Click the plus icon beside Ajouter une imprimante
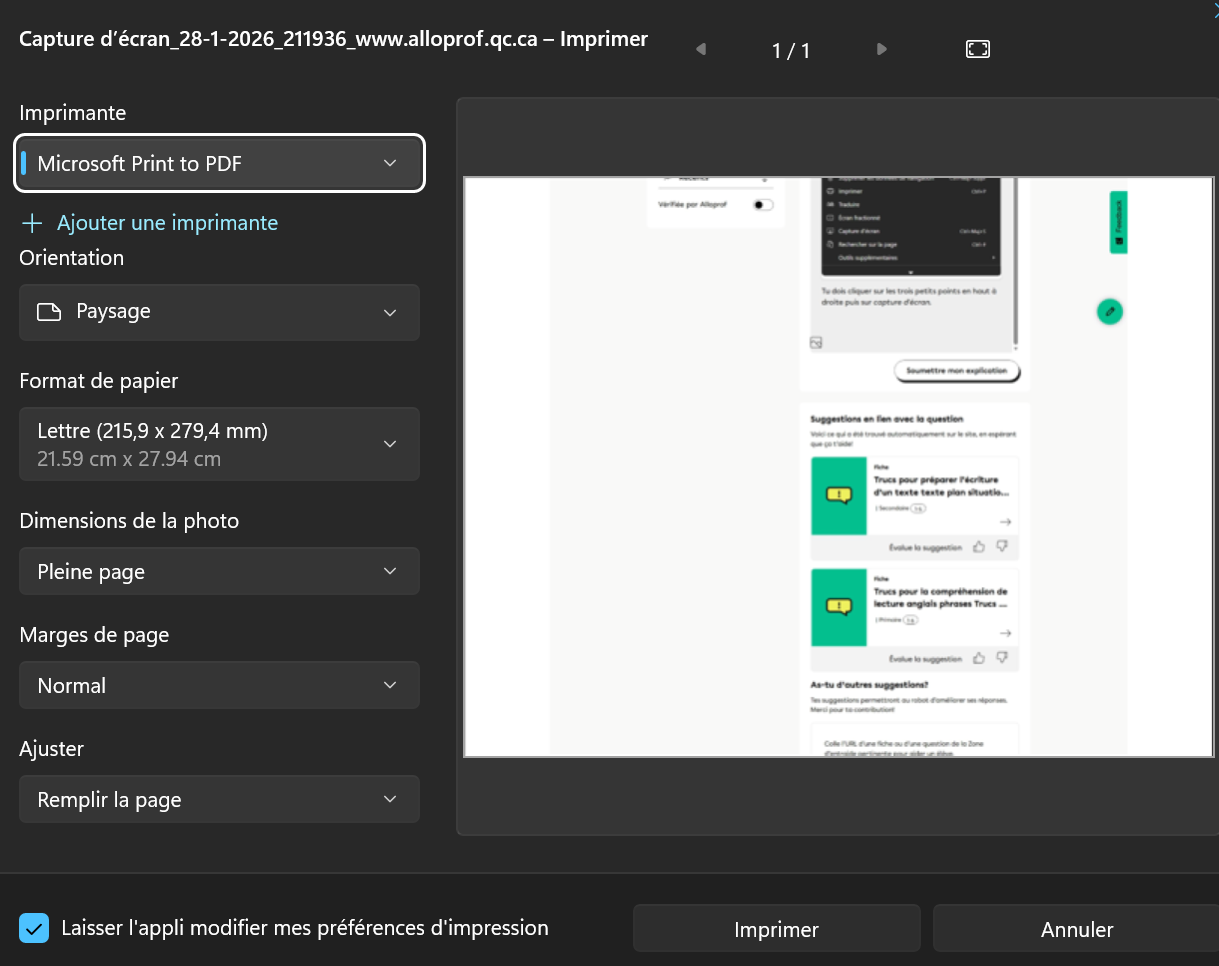1219x966 pixels. (32, 223)
